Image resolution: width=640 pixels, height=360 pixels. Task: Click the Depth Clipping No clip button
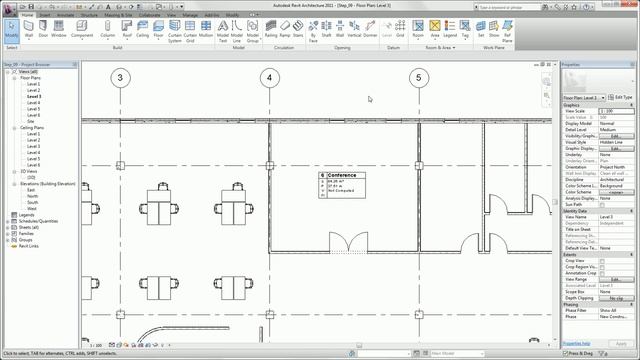[x=616, y=298]
